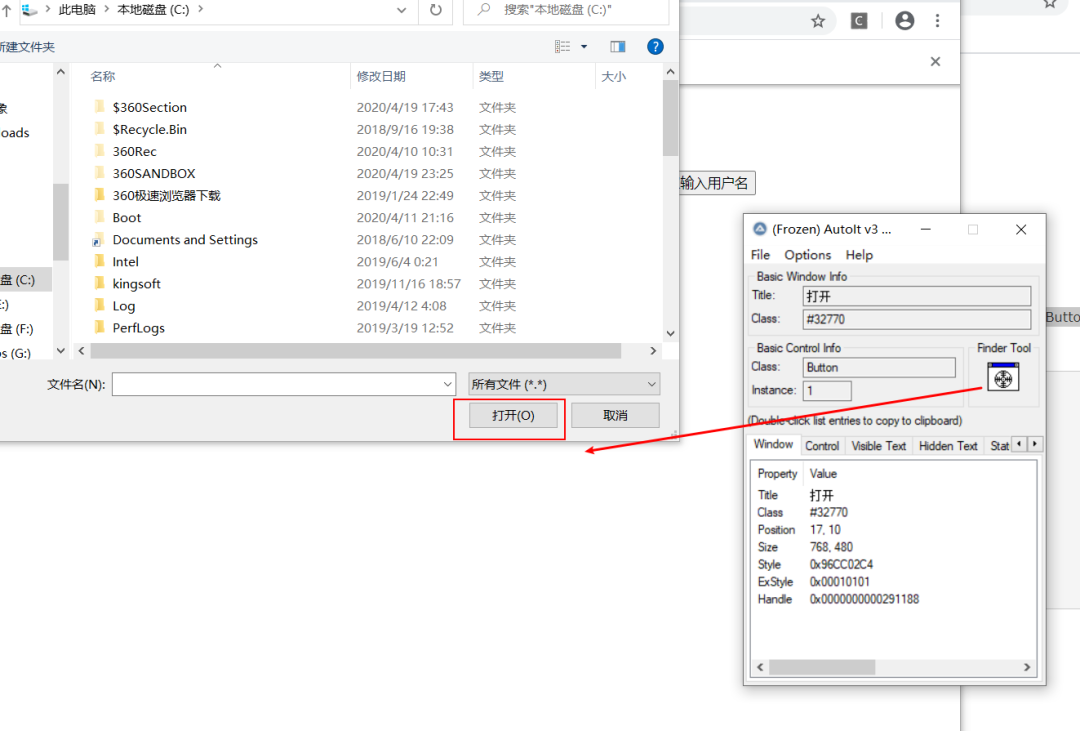Screen dimensions: 1080x731
Task: Click the view layout icon
Action: pyautogui.click(x=563, y=46)
